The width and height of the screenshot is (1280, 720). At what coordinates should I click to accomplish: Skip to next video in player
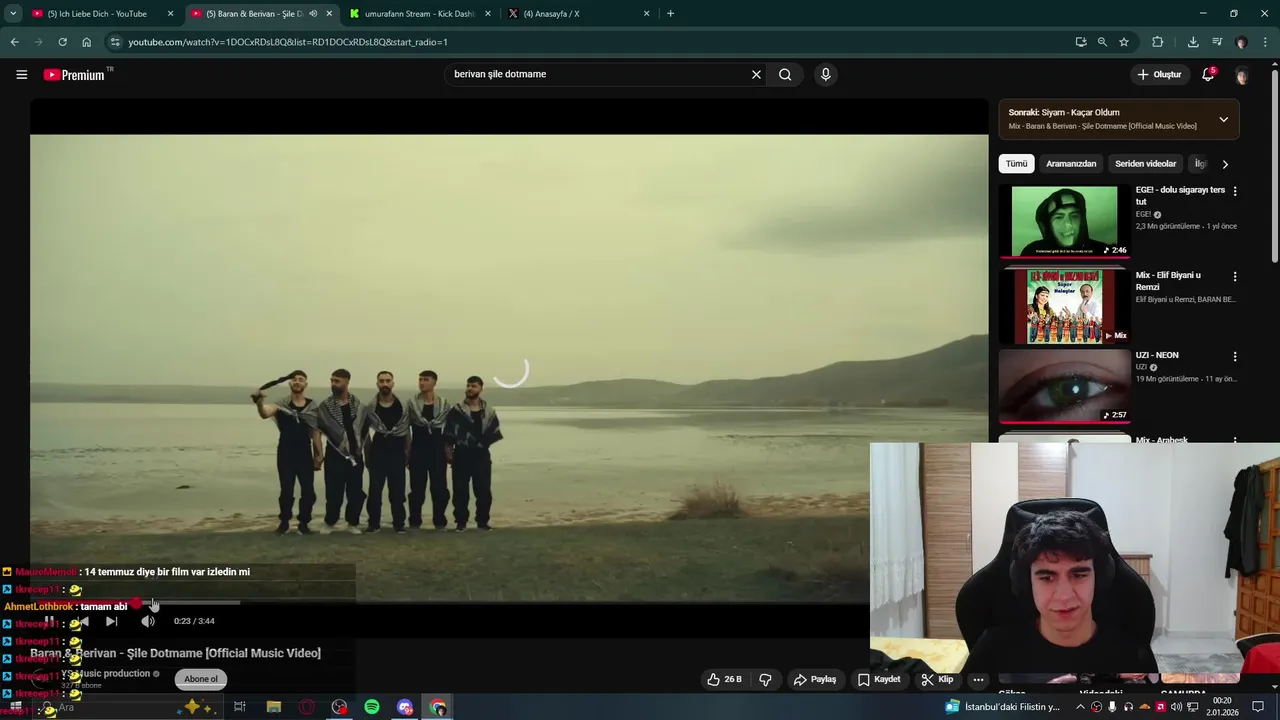point(112,621)
